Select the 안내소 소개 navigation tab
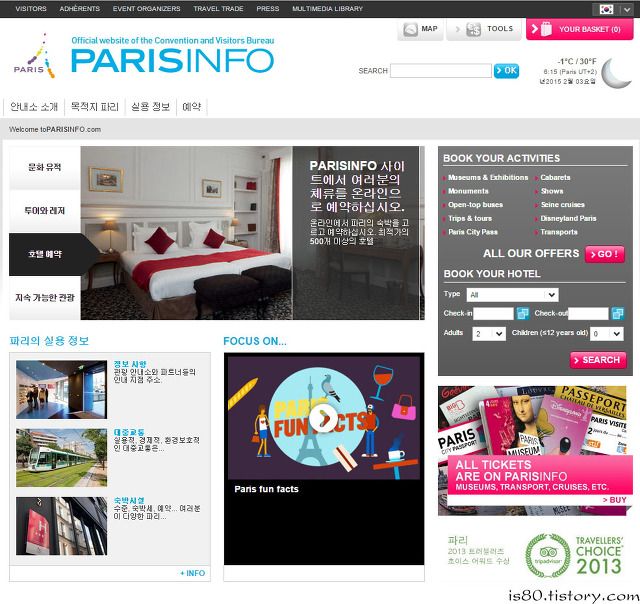This screenshot has height=604, width=640. click(x=34, y=107)
